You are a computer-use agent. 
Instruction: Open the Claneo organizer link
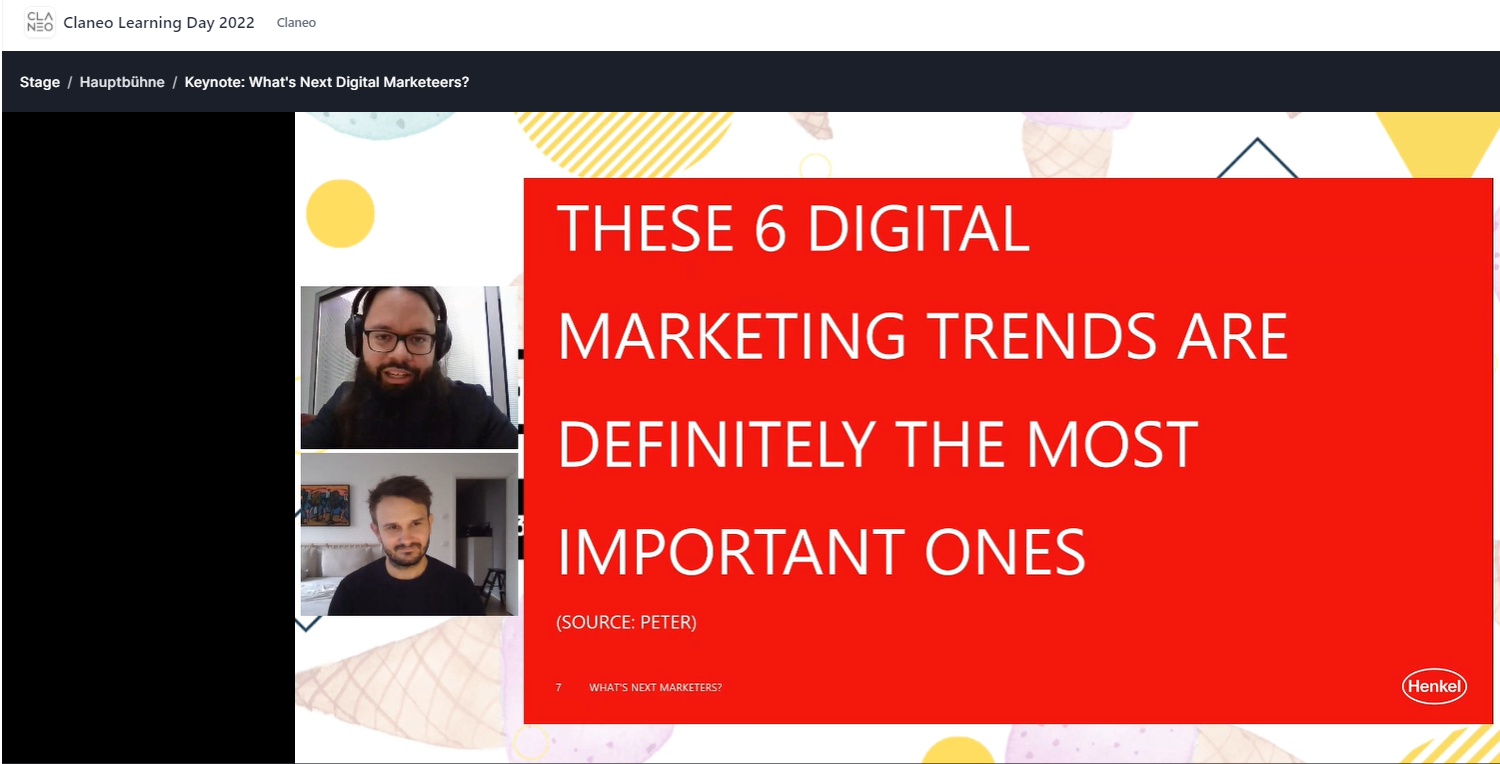click(x=296, y=22)
